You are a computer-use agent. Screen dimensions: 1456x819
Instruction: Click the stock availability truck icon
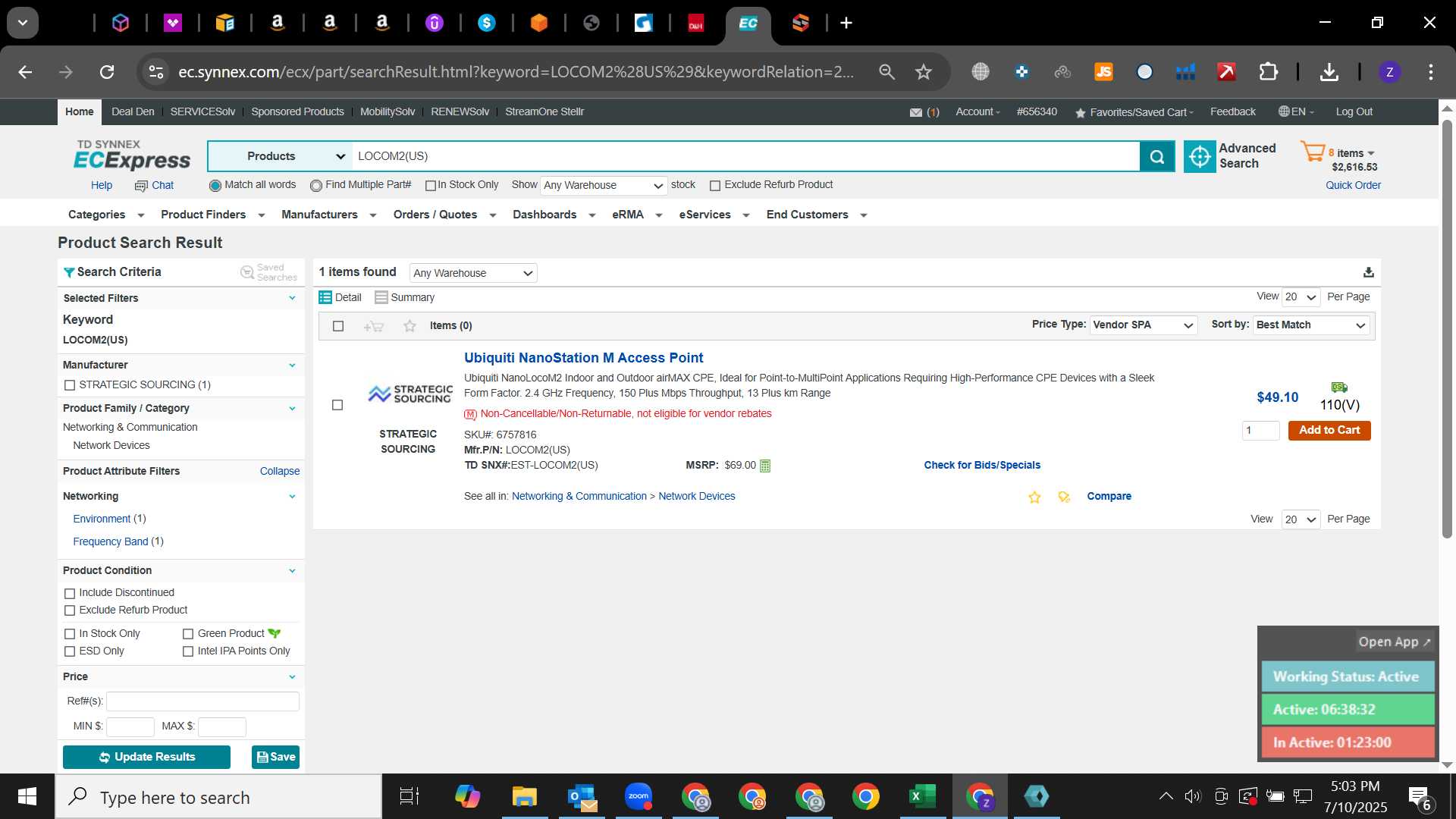(x=1339, y=388)
